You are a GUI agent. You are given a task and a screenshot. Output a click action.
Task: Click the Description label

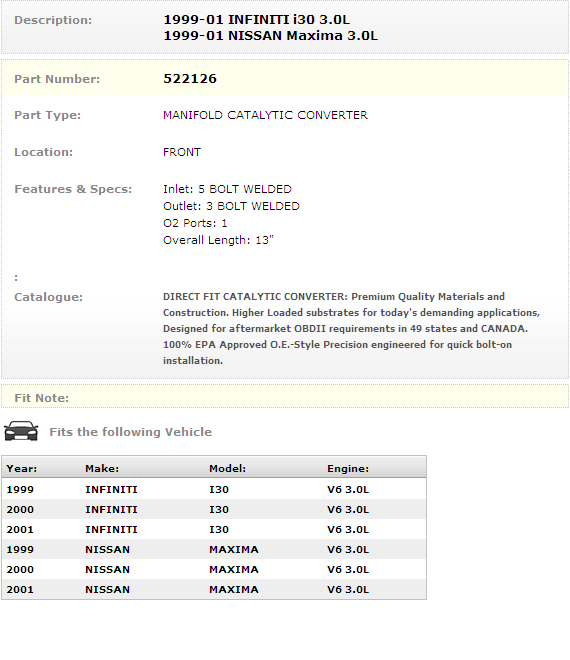pos(53,20)
